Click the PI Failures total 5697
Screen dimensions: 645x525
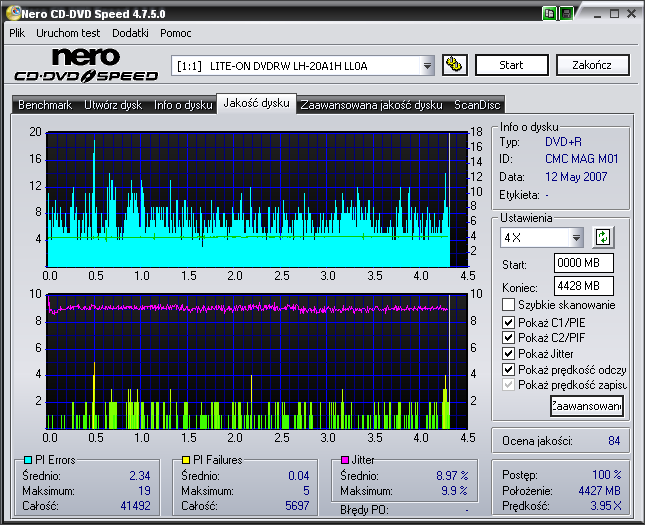297,506
